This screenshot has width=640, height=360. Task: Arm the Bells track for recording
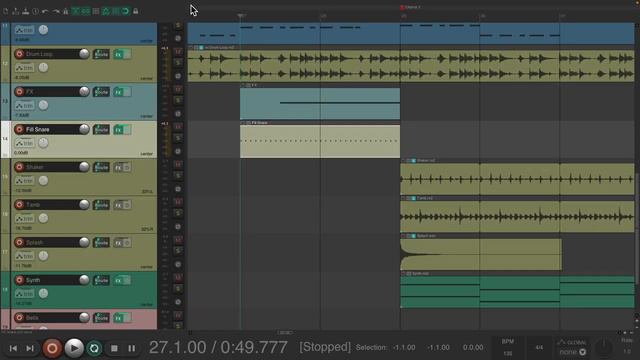tap(19, 318)
